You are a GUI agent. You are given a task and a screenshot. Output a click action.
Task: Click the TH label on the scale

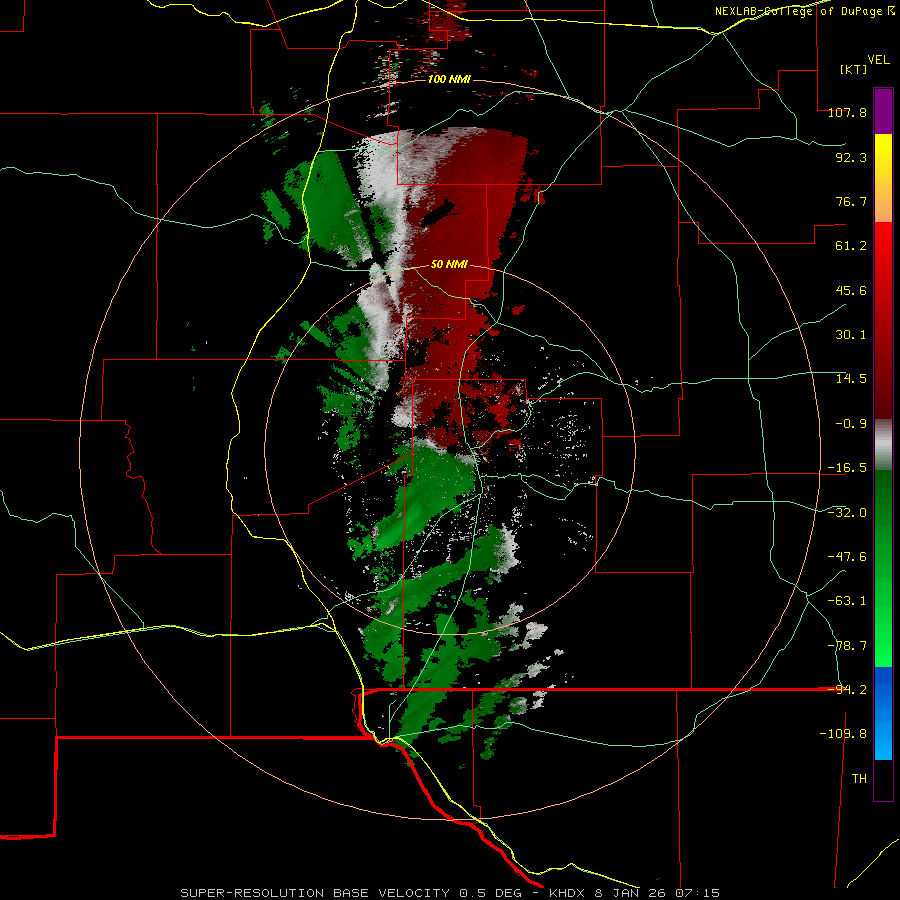pos(859,779)
